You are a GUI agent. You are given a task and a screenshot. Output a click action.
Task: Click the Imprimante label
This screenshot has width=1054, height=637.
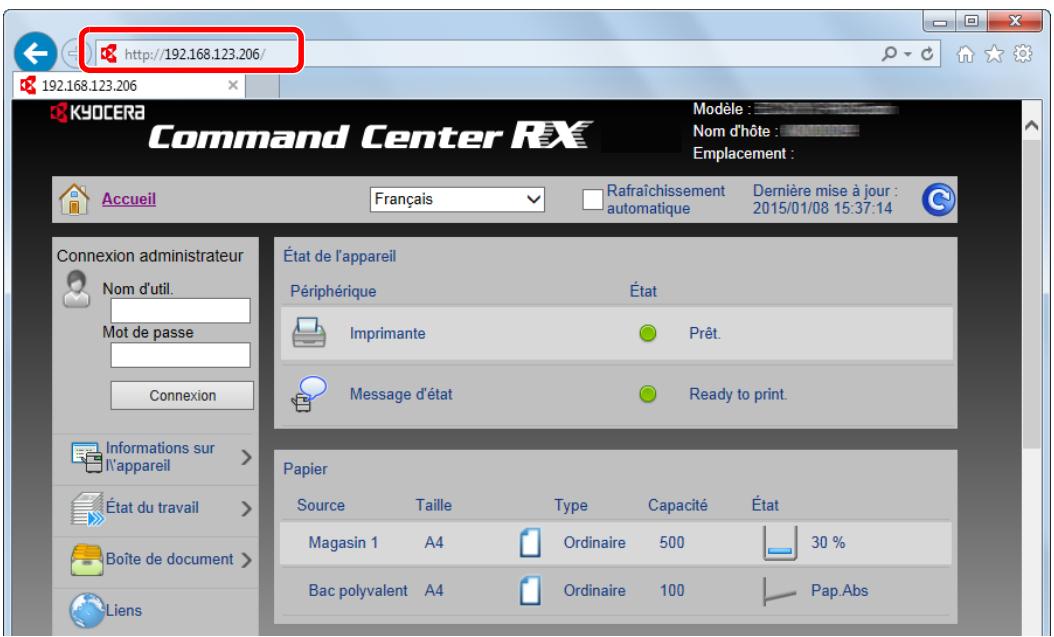tap(387, 333)
